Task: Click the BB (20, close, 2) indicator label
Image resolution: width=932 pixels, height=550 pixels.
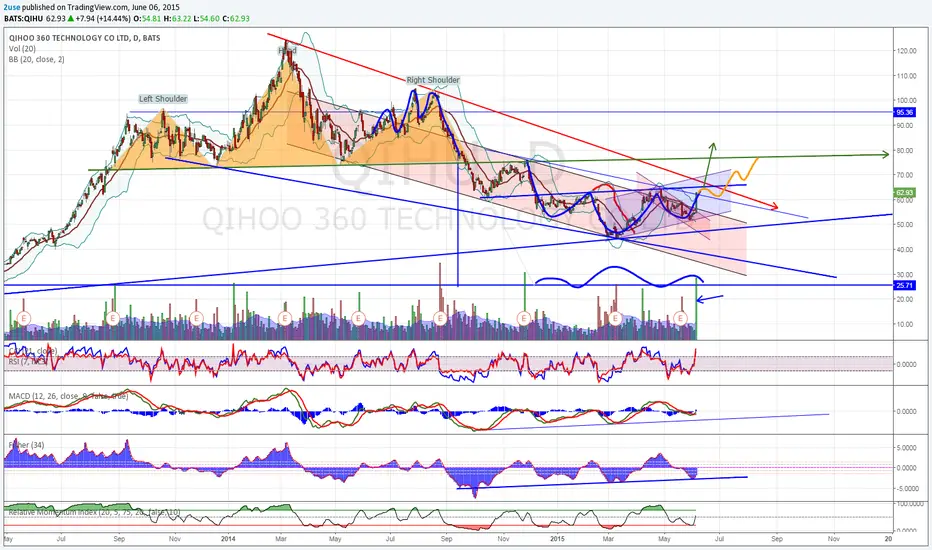Action: point(37,59)
